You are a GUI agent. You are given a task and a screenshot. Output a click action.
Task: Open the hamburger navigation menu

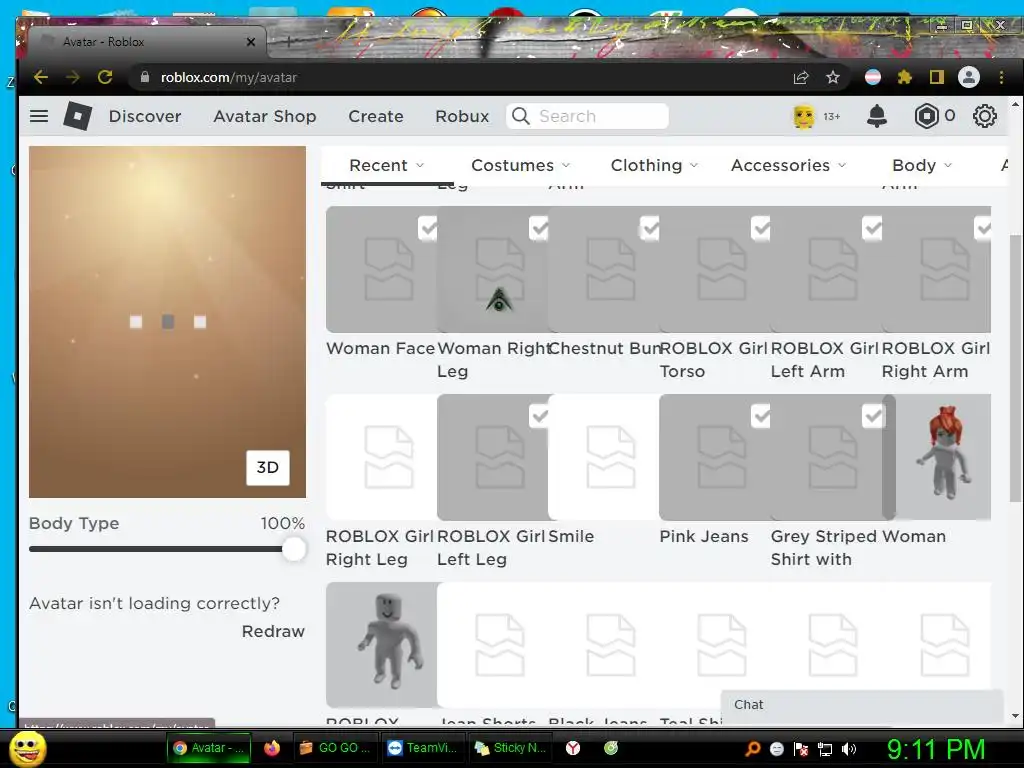[39, 116]
